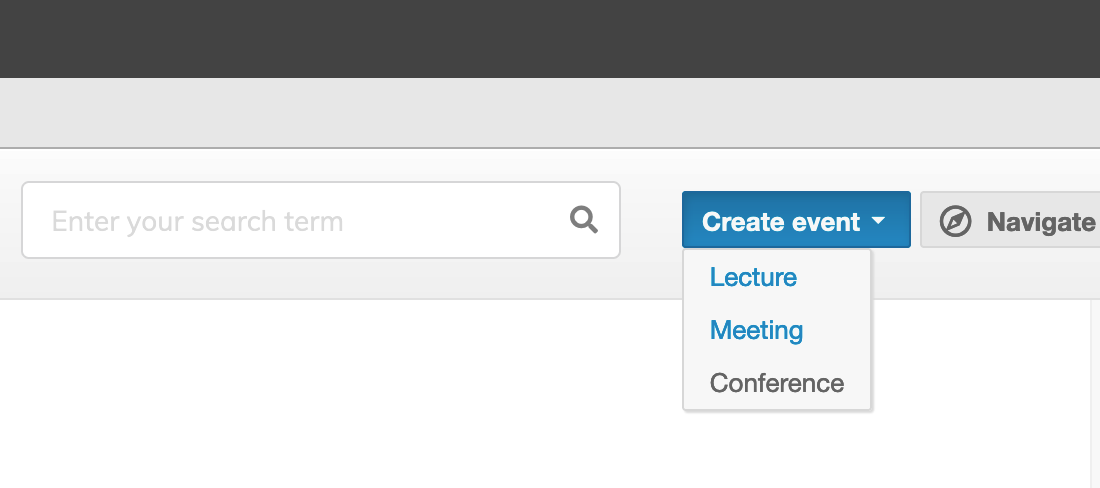Click empty white page area below search
This screenshot has height=488, width=1100.
[337, 393]
